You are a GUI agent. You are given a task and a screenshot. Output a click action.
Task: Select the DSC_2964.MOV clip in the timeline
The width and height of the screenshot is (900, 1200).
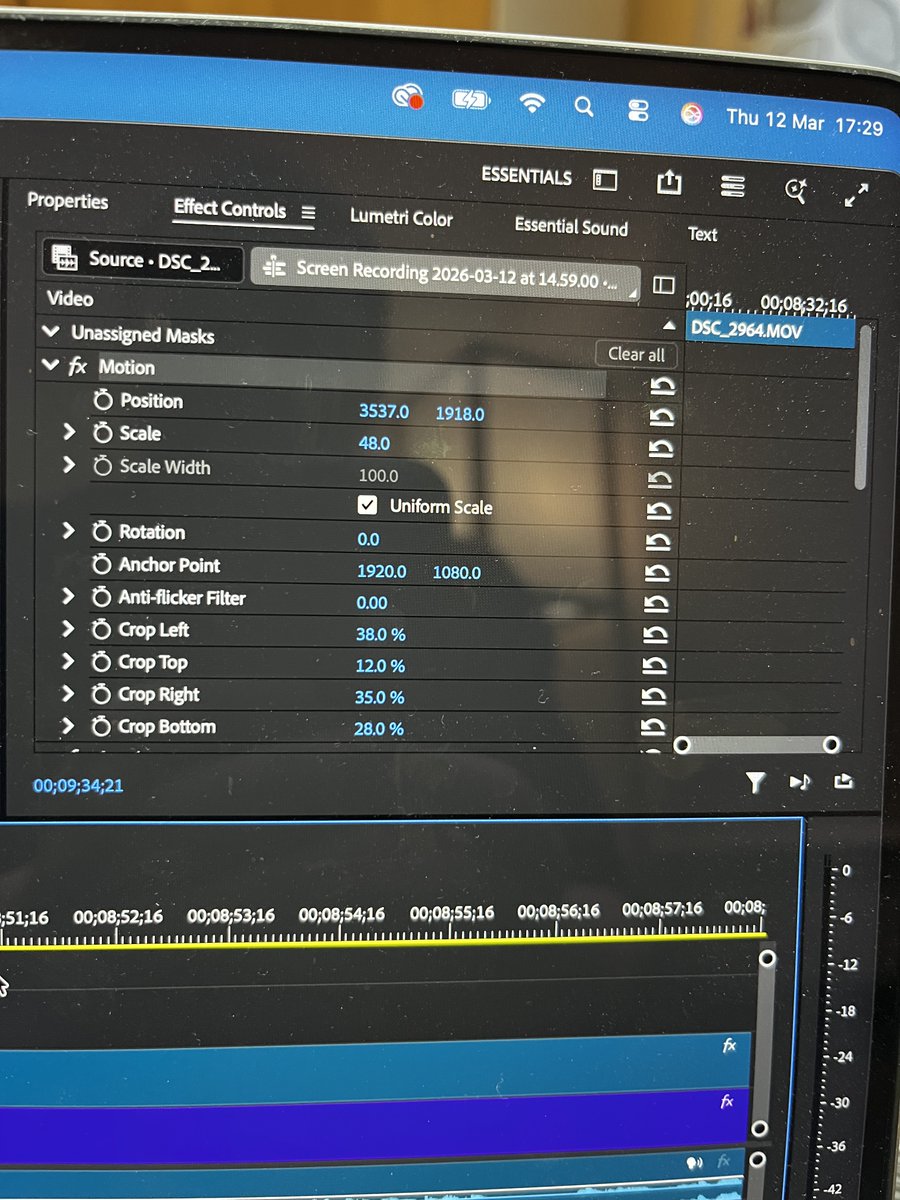tap(770, 330)
